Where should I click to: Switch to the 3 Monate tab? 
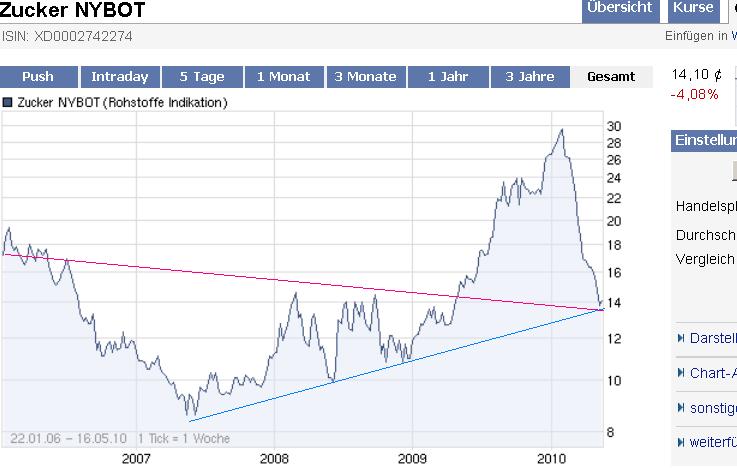(x=365, y=77)
